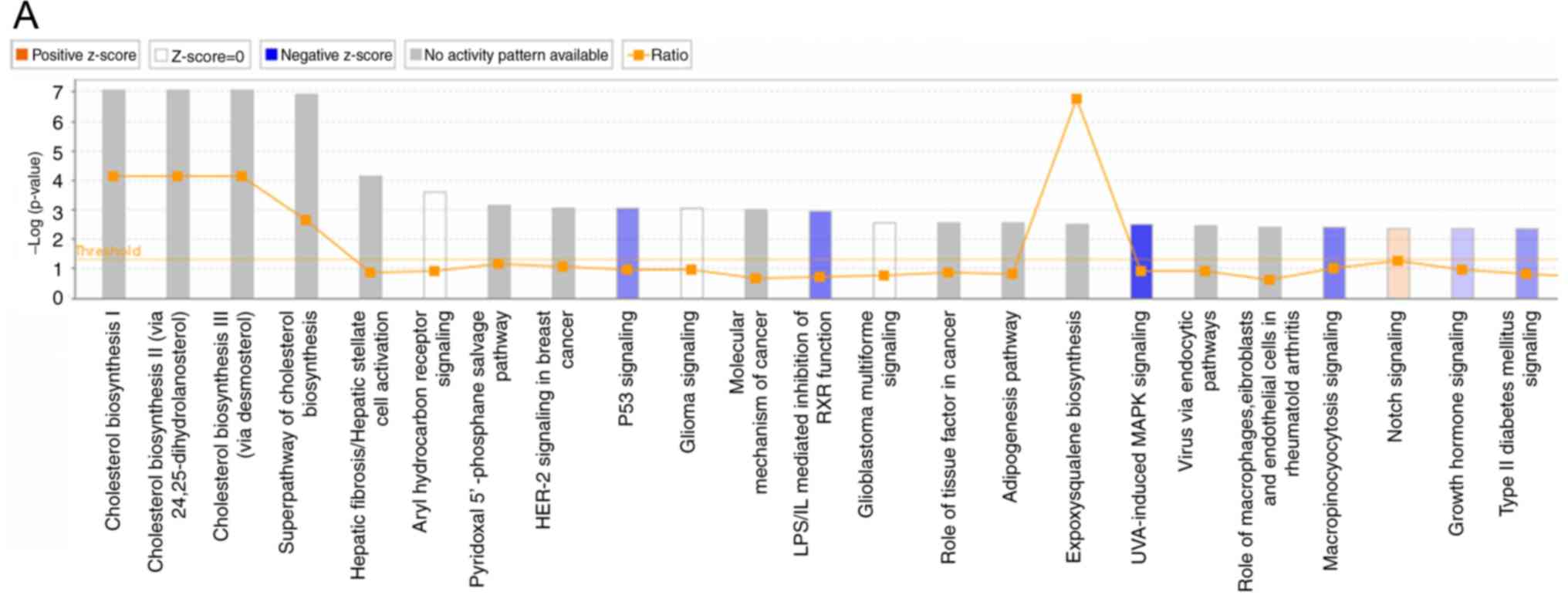Click the Threshold label on the chart

click(x=108, y=251)
